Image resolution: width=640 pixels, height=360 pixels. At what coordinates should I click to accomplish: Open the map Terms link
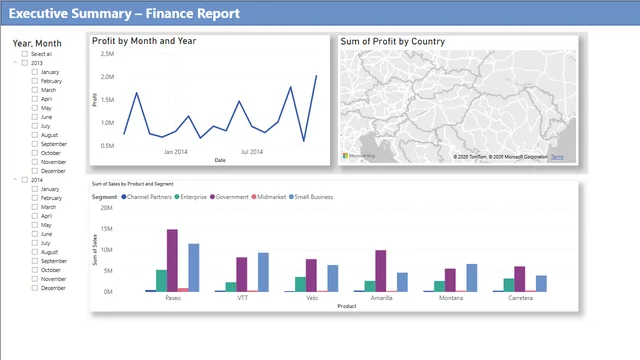pyautogui.click(x=557, y=157)
